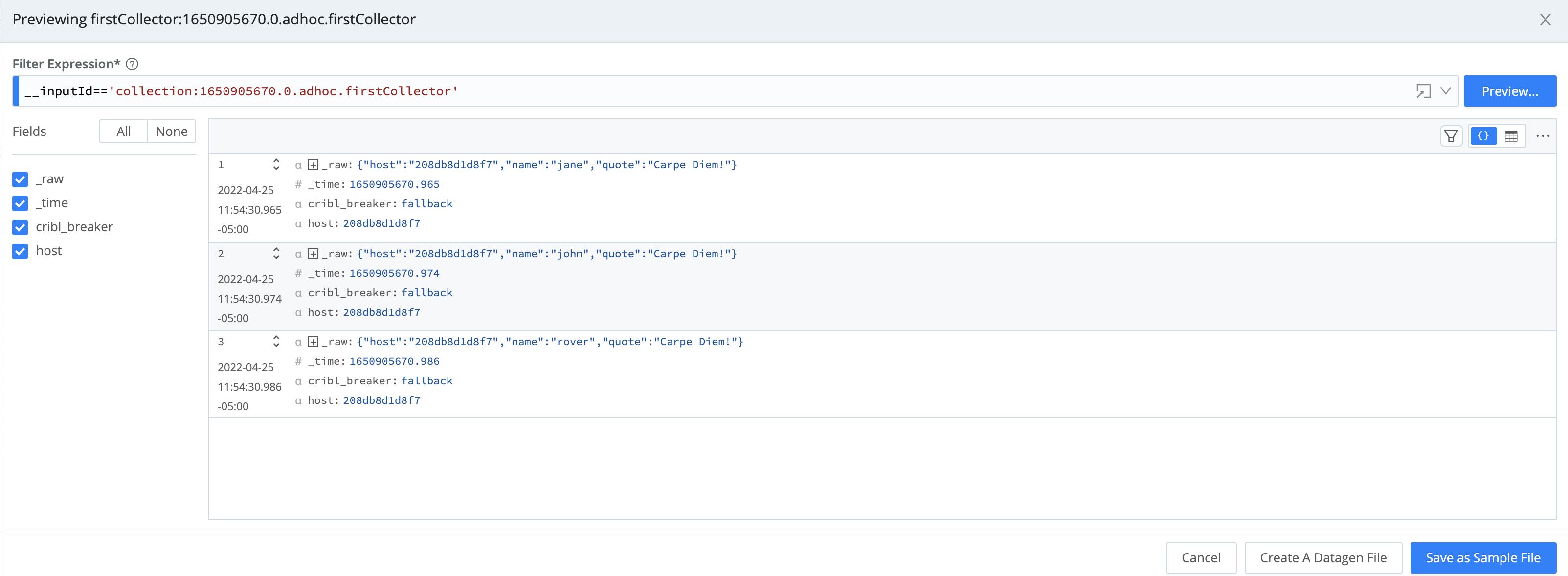Open filter expression history dropdown
1568x576 pixels.
(1446, 91)
